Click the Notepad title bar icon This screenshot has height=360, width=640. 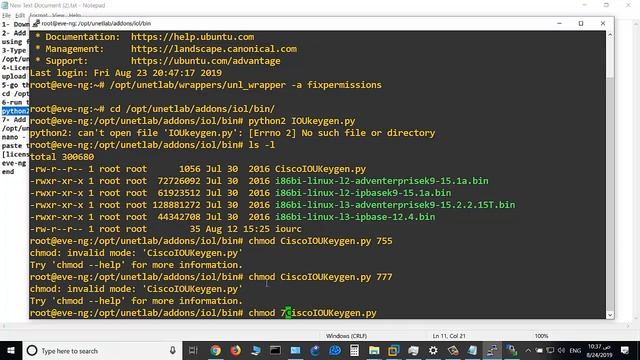(4, 5)
